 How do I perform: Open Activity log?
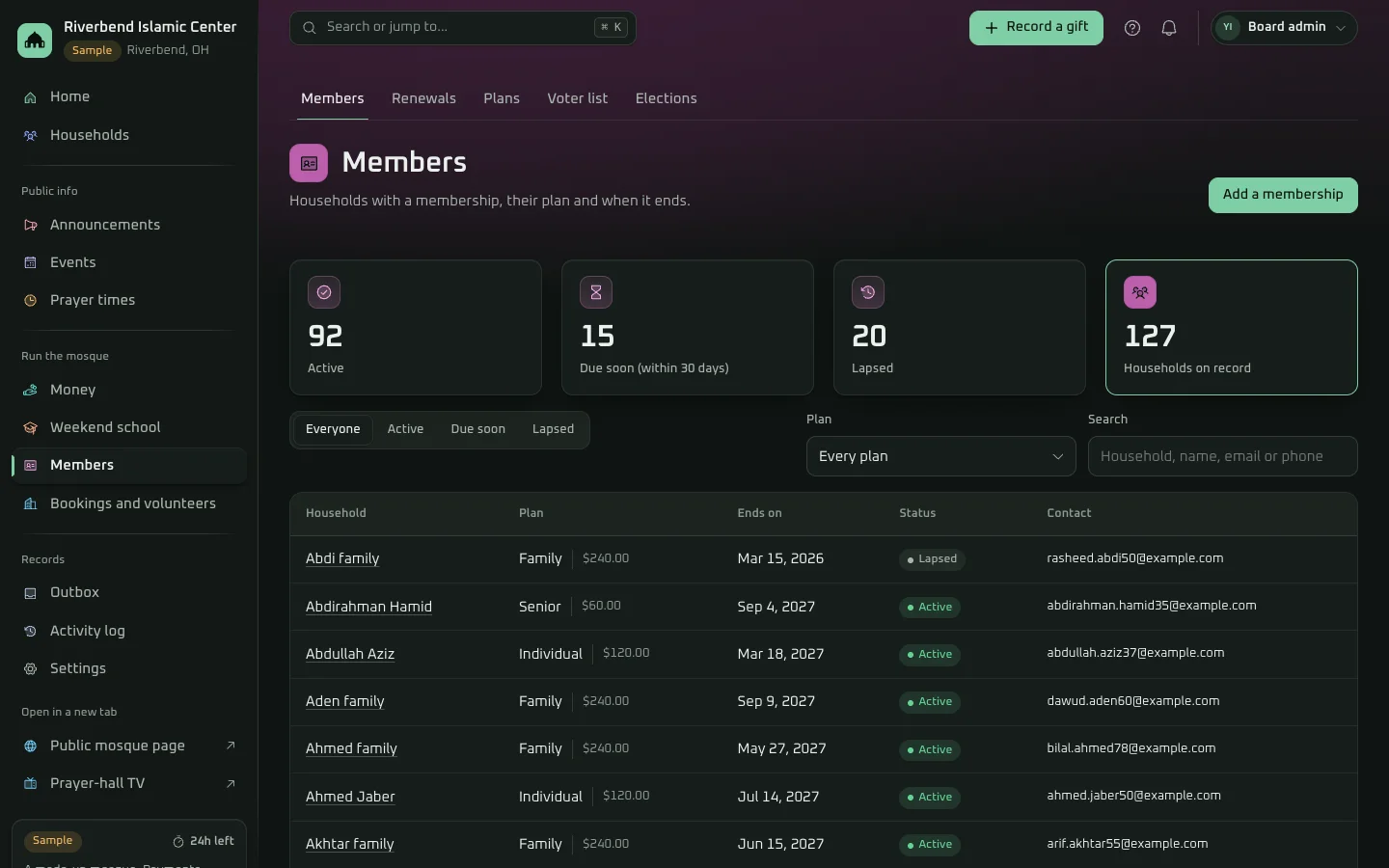pyautogui.click(x=129, y=631)
